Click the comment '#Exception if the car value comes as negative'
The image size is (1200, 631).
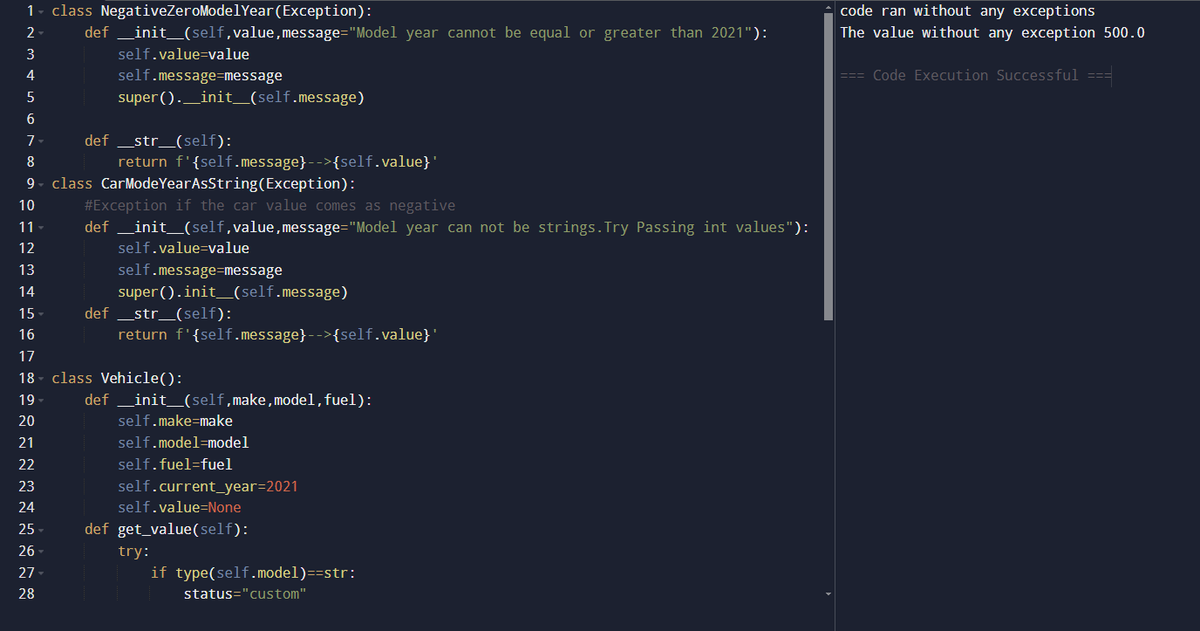click(x=270, y=206)
